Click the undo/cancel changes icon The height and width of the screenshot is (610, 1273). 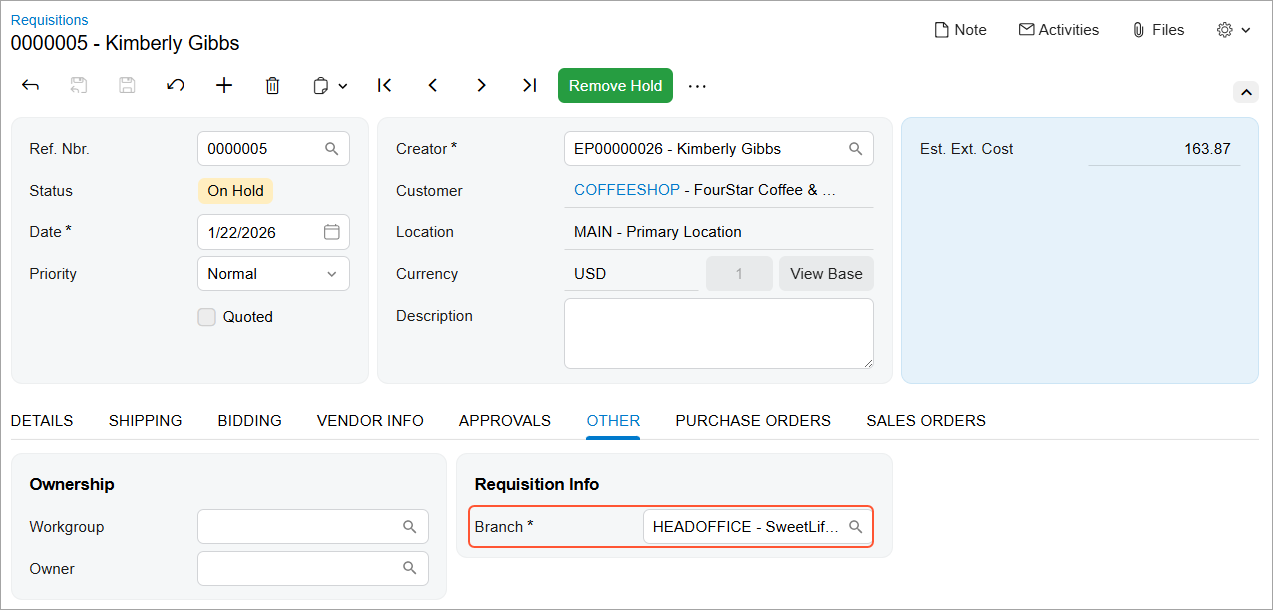(176, 86)
